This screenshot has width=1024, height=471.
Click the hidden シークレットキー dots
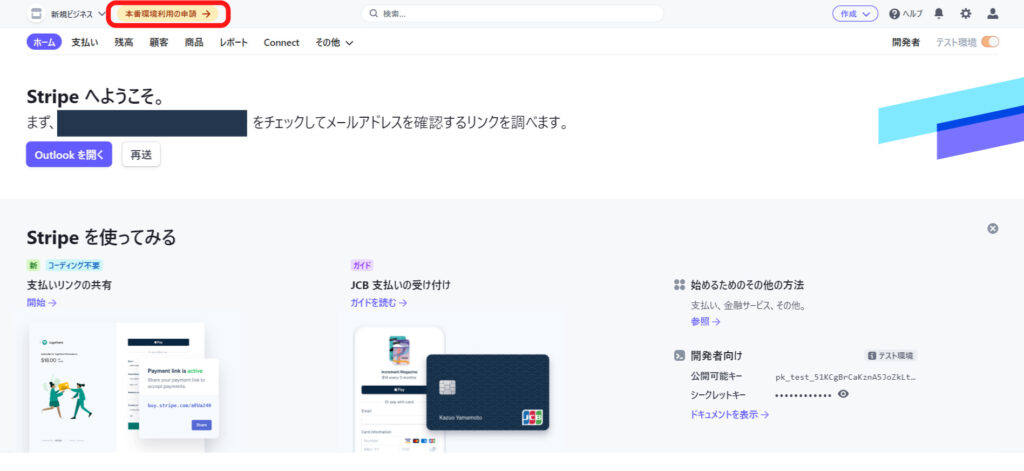(x=803, y=395)
